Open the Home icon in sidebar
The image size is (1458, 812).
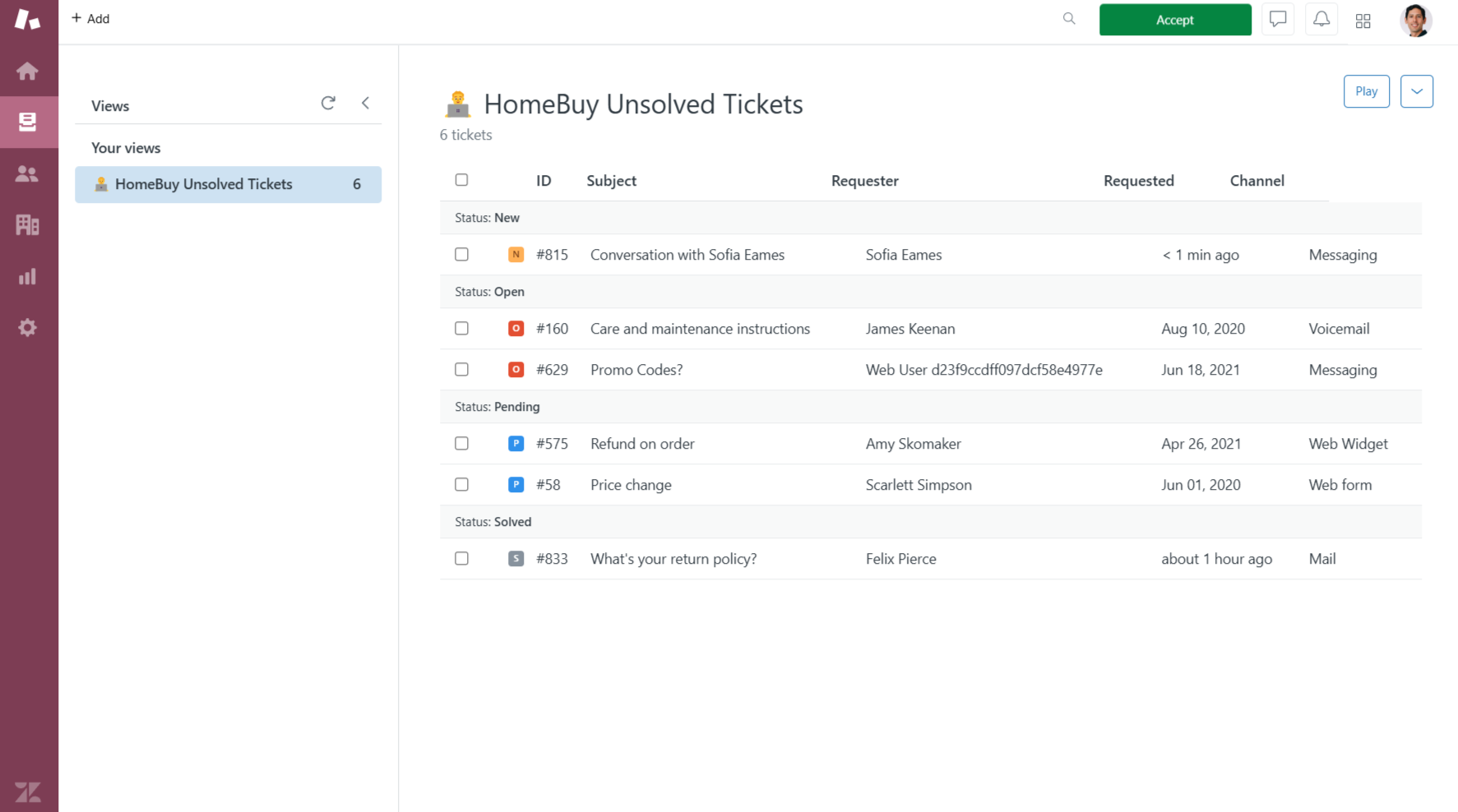click(27, 72)
